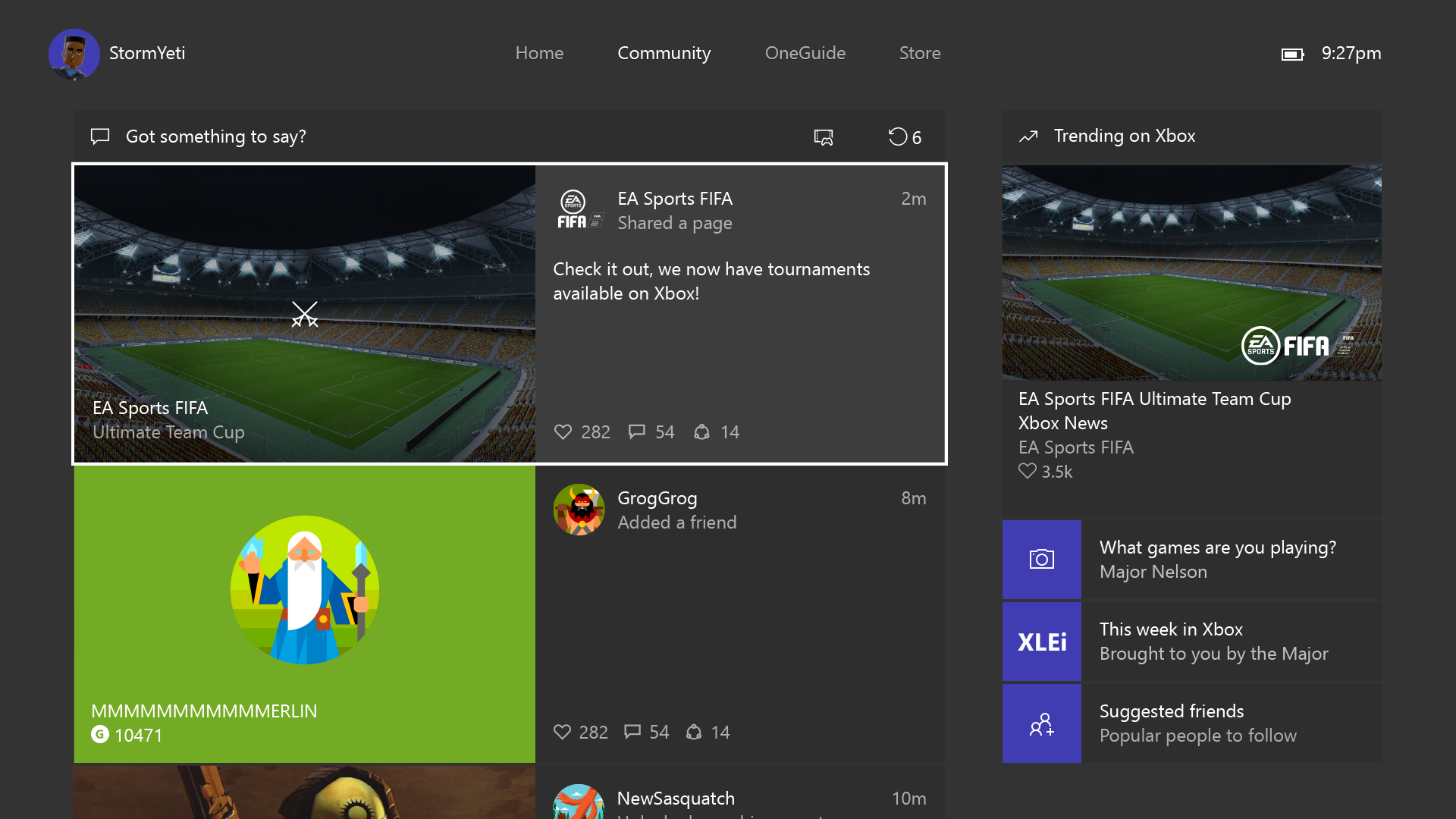The width and height of the screenshot is (1456, 819).
Task: Share GrogGrog's friend activity post
Action: point(694,733)
